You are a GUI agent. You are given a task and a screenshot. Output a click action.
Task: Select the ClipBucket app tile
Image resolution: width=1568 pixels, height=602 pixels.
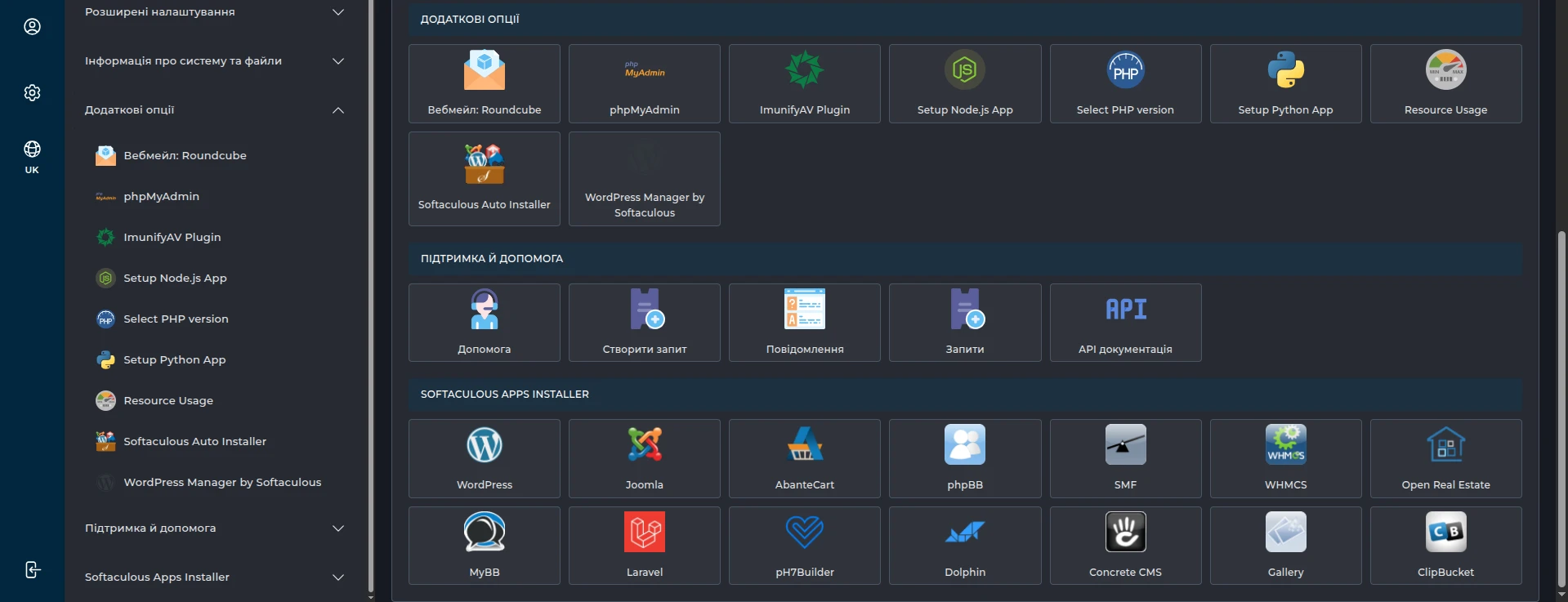1445,546
